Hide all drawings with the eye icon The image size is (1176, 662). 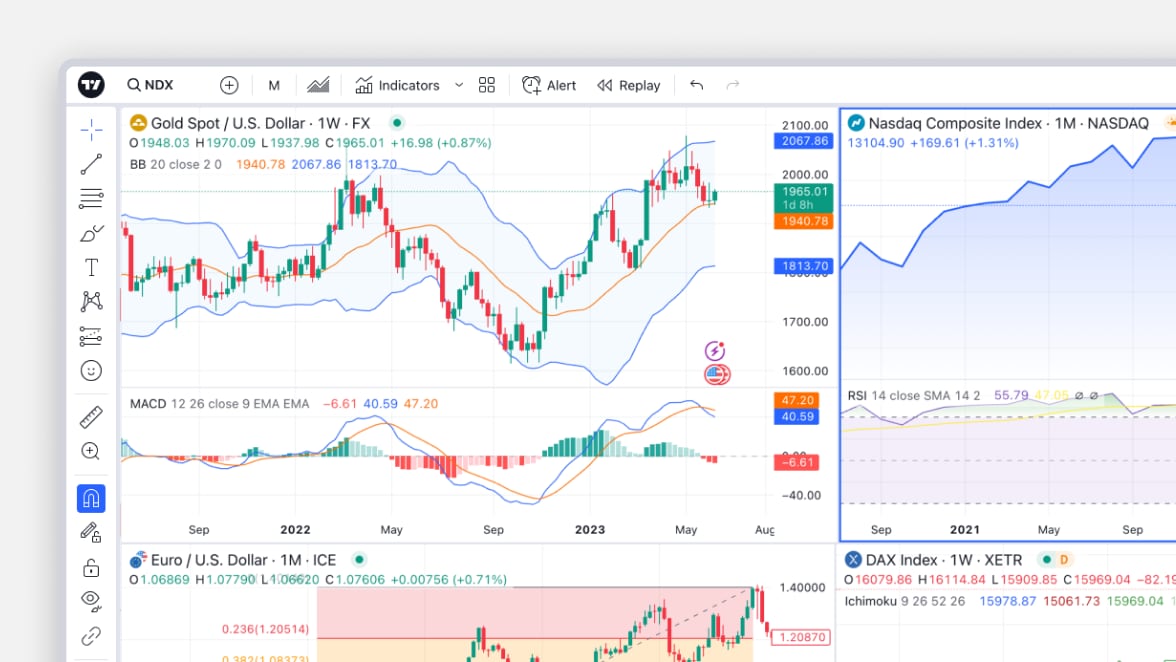(91, 601)
